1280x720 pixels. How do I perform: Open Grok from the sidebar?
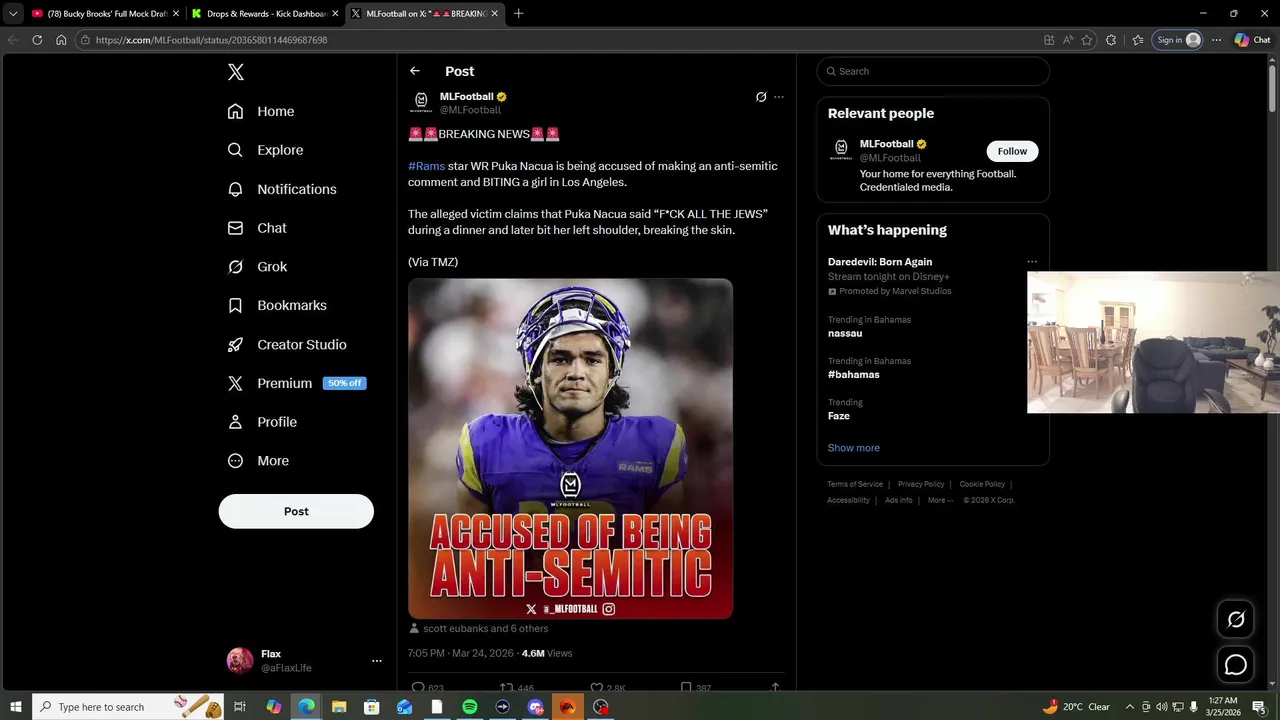[x=257, y=267]
